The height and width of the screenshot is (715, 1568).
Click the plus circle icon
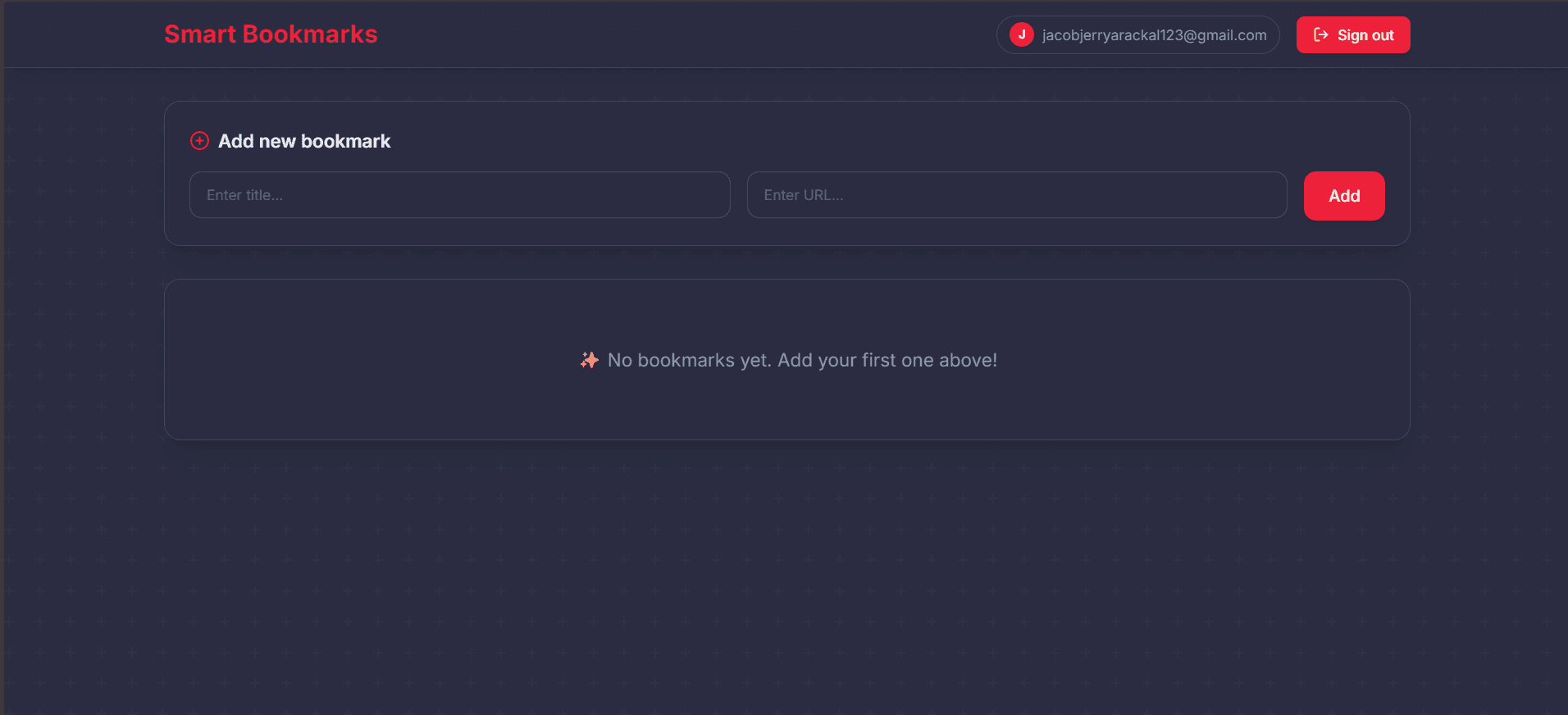(x=199, y=141)
